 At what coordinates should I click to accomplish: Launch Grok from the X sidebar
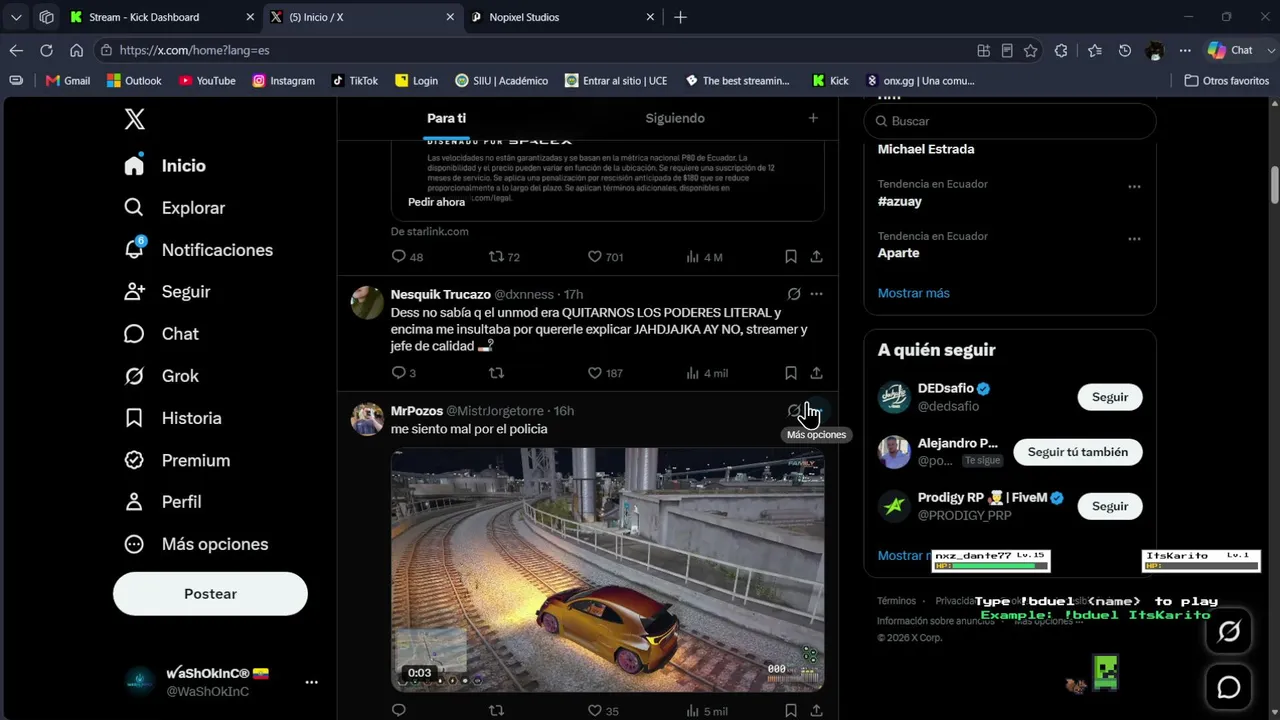(161, 376)
